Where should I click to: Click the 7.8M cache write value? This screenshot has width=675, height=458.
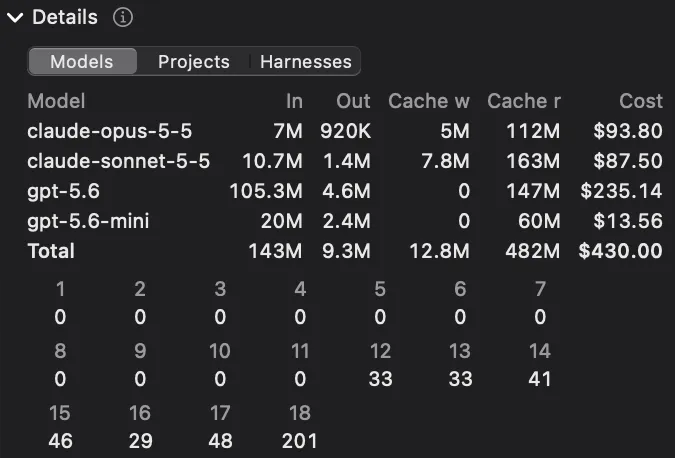coord(446,161)
